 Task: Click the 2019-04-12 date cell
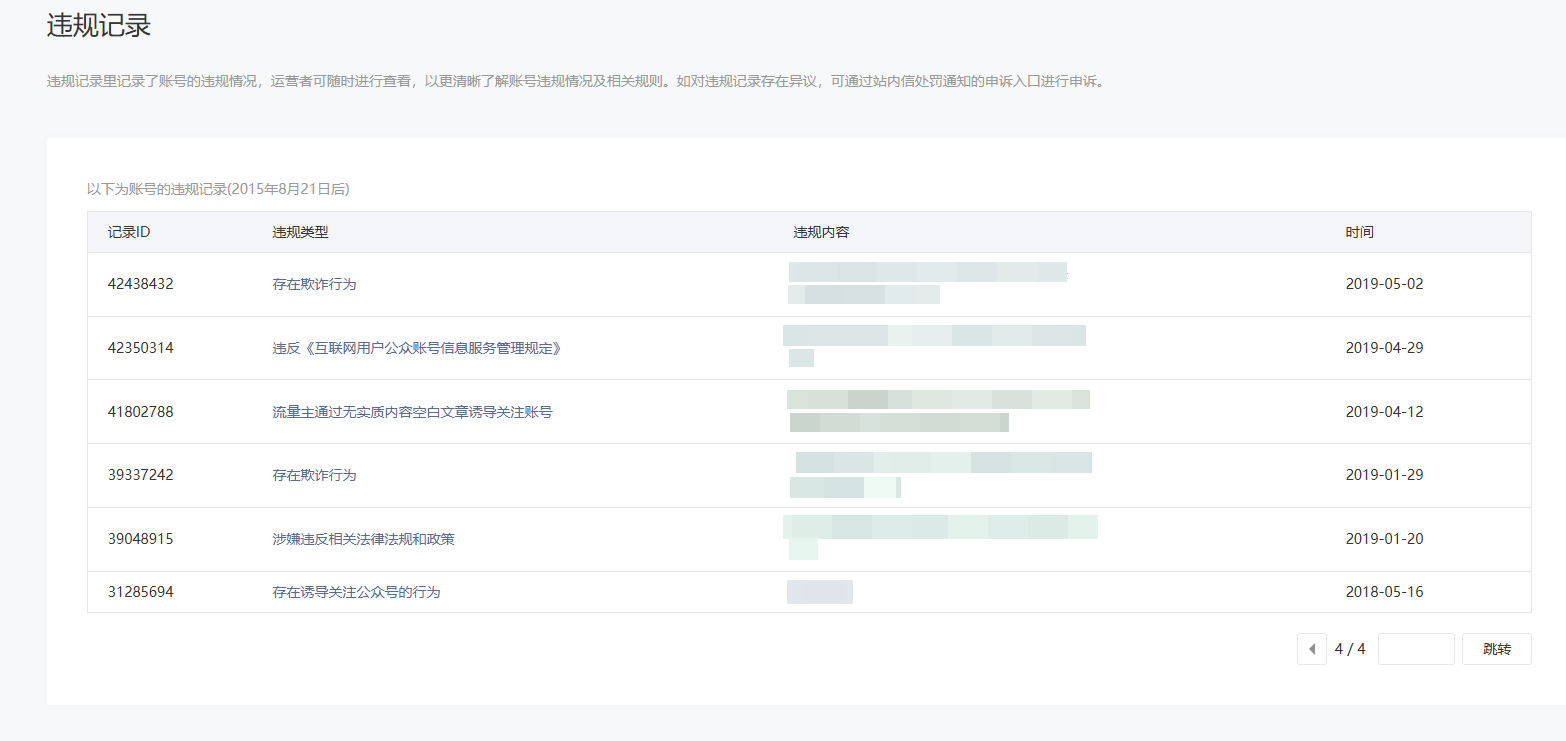click(1384, 412)
